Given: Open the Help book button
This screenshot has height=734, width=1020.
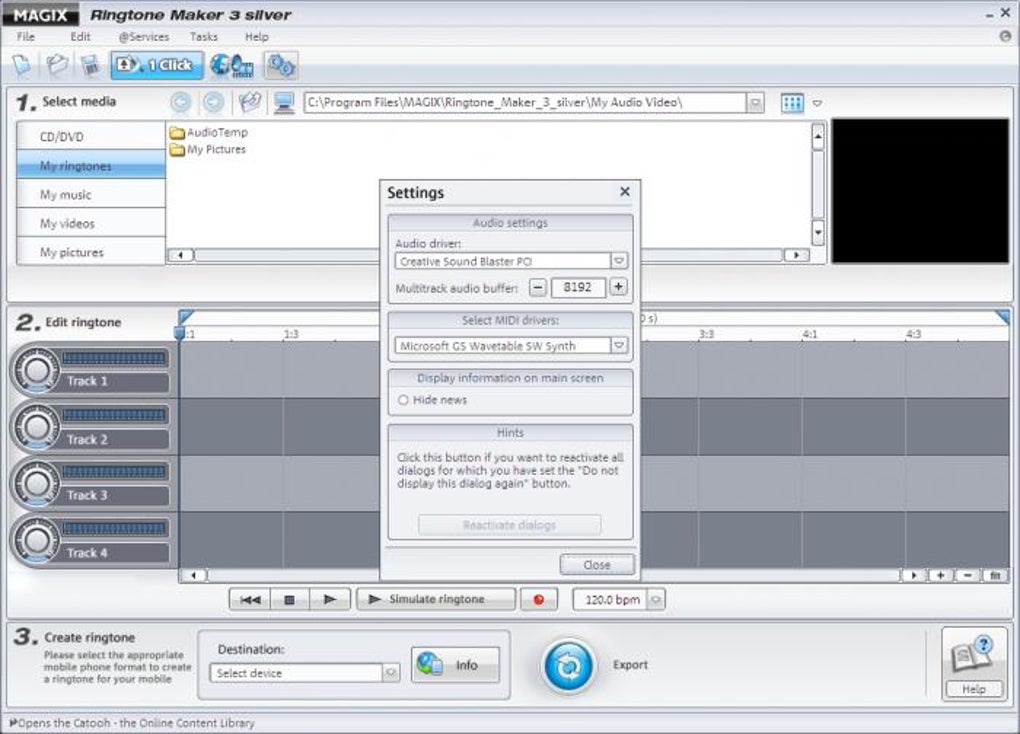Looking at the screenshot, I should 974,663.
